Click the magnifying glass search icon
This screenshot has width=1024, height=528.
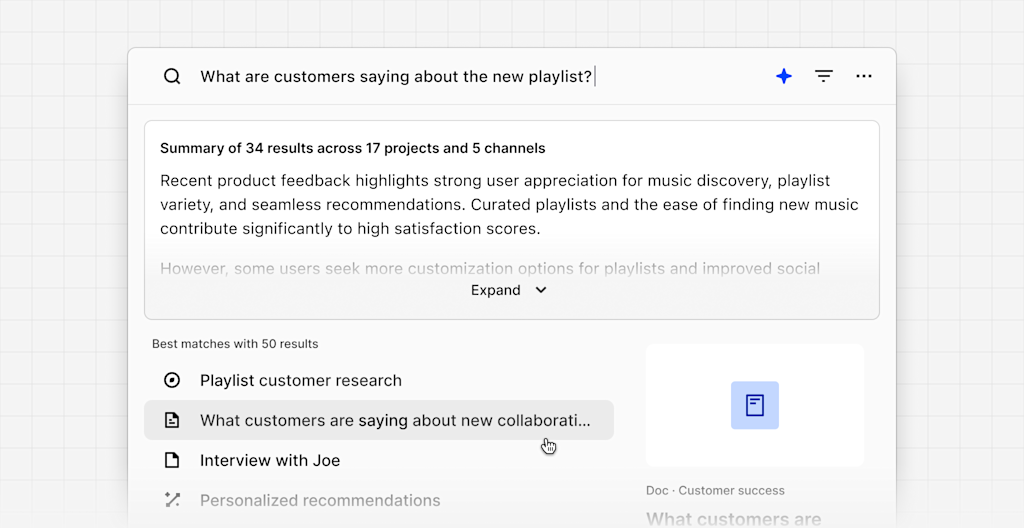pyautogui.click(x=172, y=76)
